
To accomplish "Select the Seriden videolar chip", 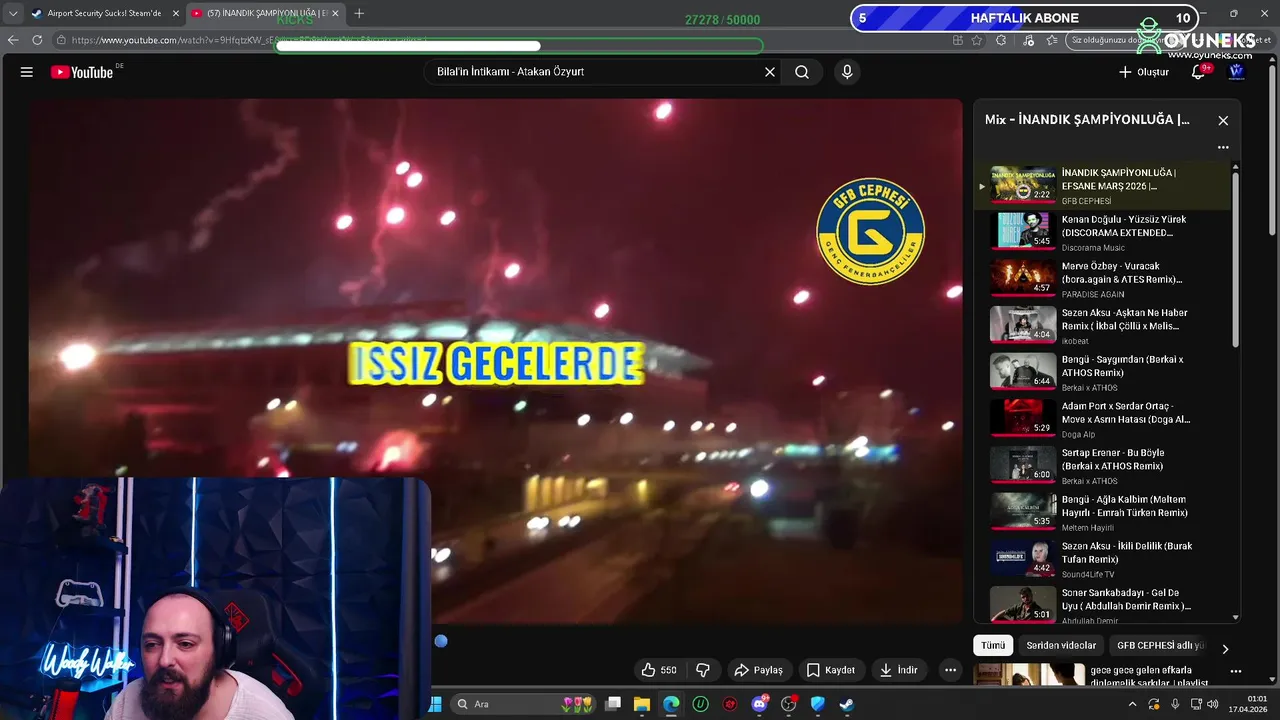I will pos(1061,646).
